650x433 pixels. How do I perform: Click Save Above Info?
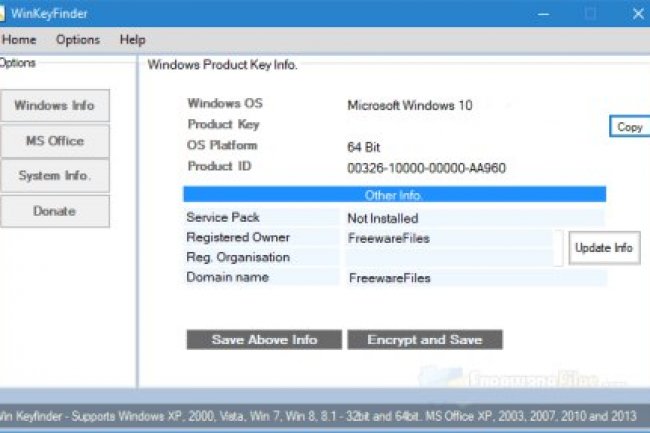coord(264,340)
